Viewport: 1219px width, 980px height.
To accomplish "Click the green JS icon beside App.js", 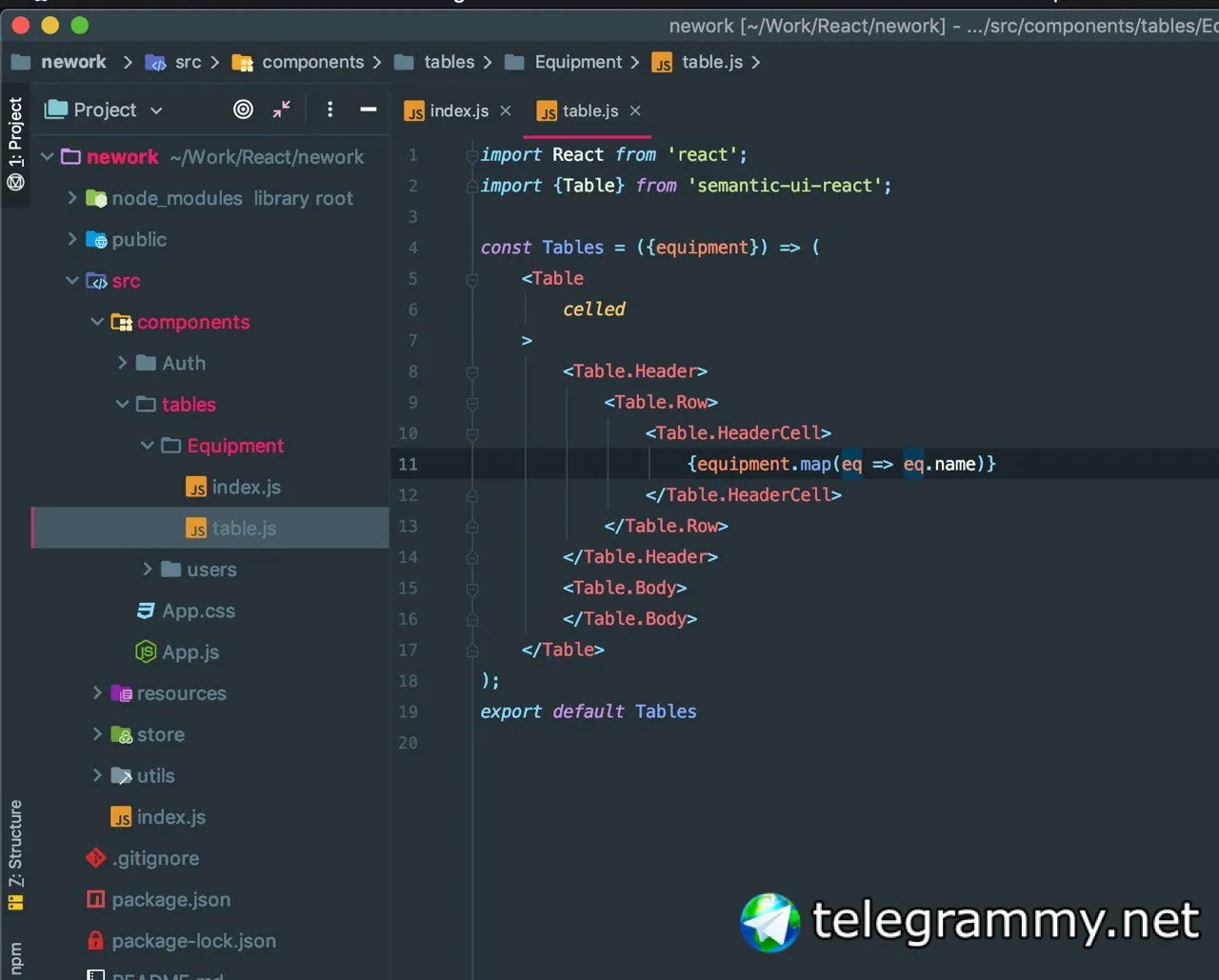I will coord(146,652).
